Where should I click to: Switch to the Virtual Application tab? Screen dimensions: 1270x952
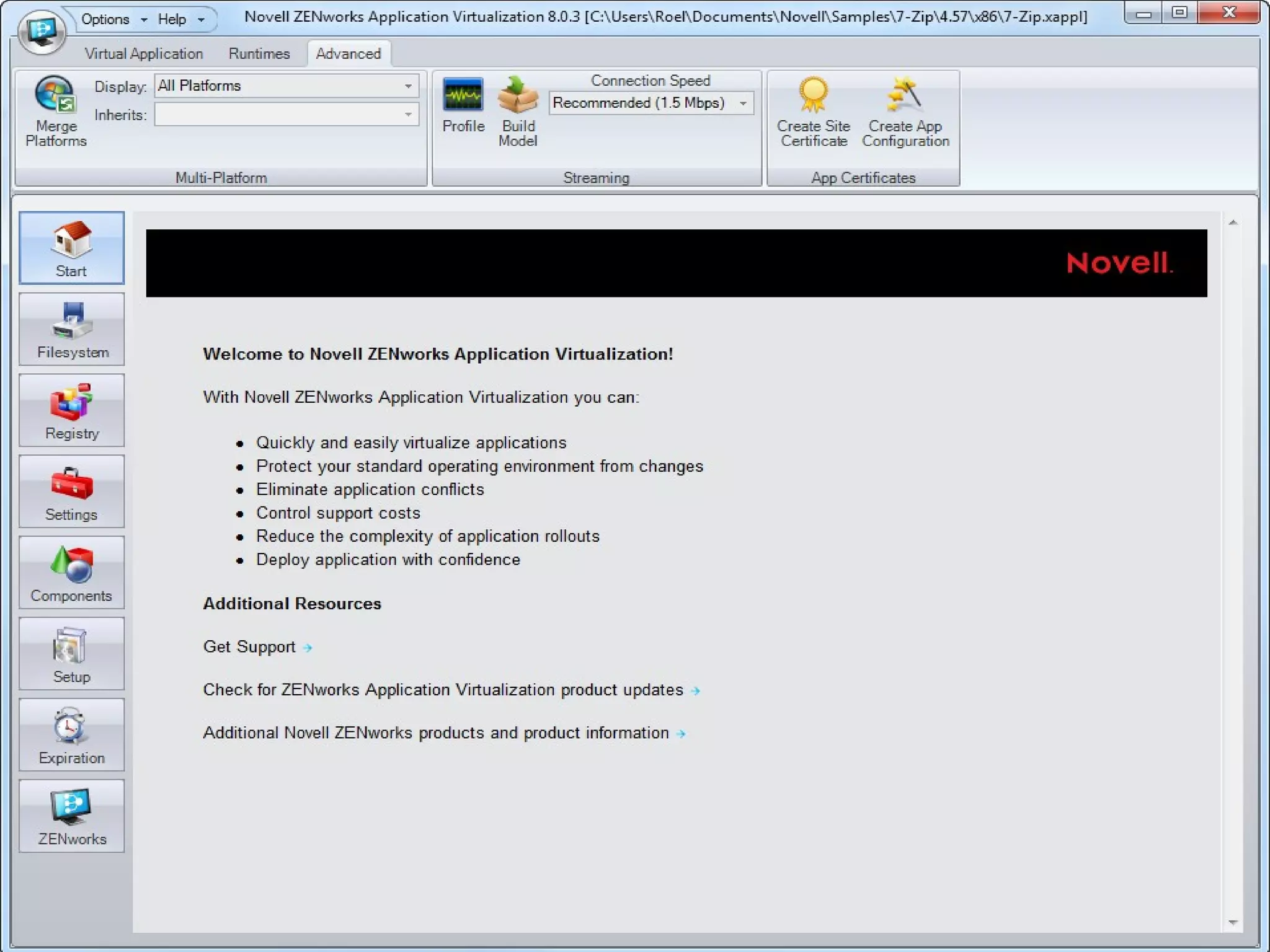(144, 54)
